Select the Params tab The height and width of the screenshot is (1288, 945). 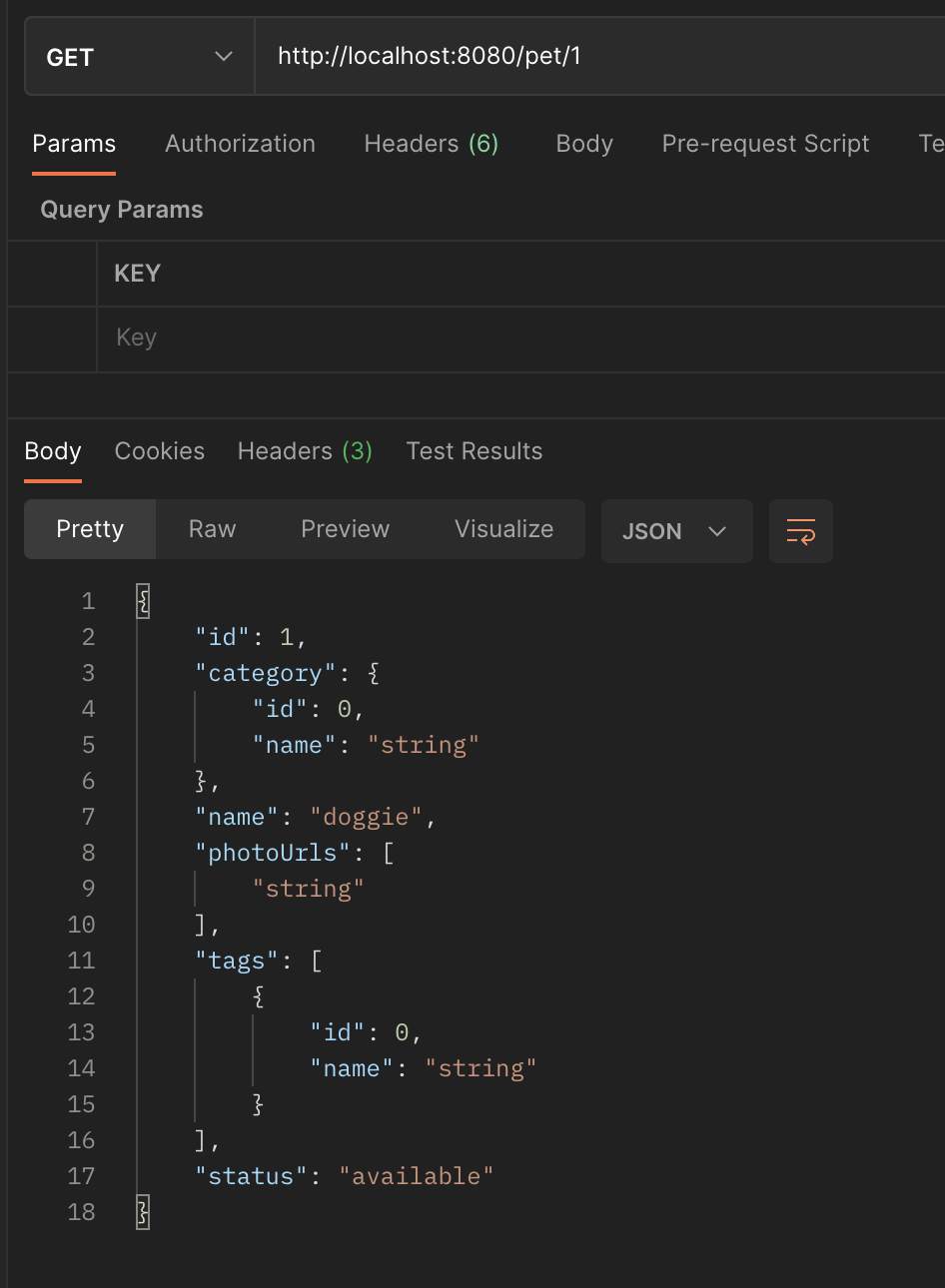pyautogui.click(x=74, y=144)
